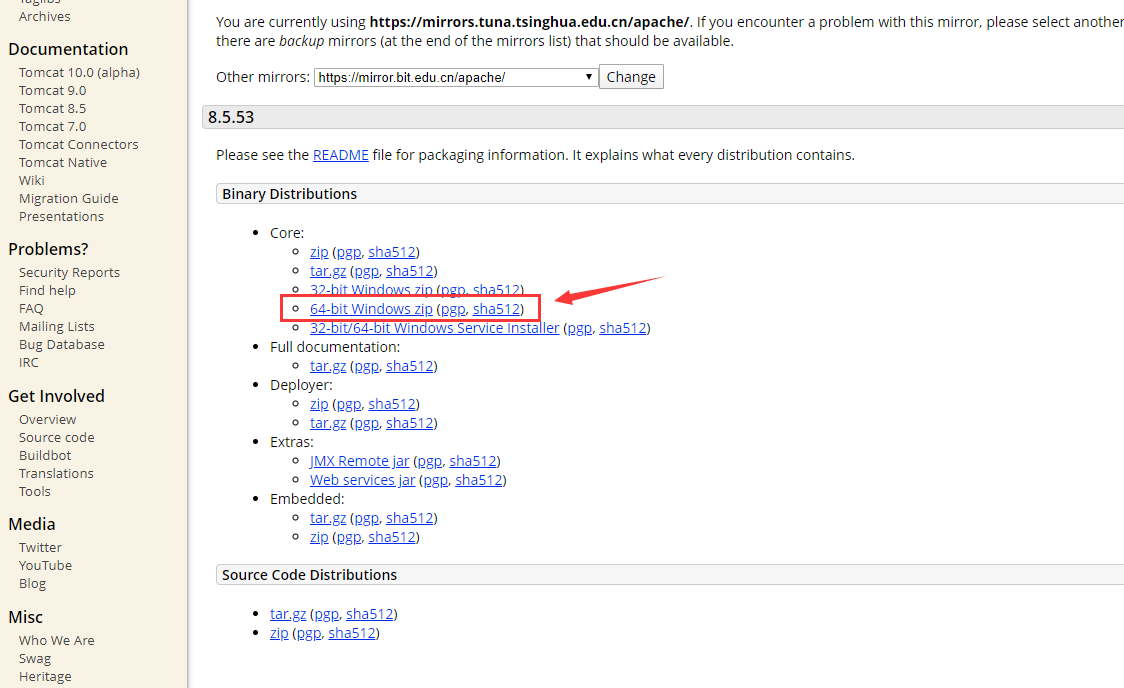The image size is (1124, 688).
Task: Open Who We Are page
Action: (57, 641)
